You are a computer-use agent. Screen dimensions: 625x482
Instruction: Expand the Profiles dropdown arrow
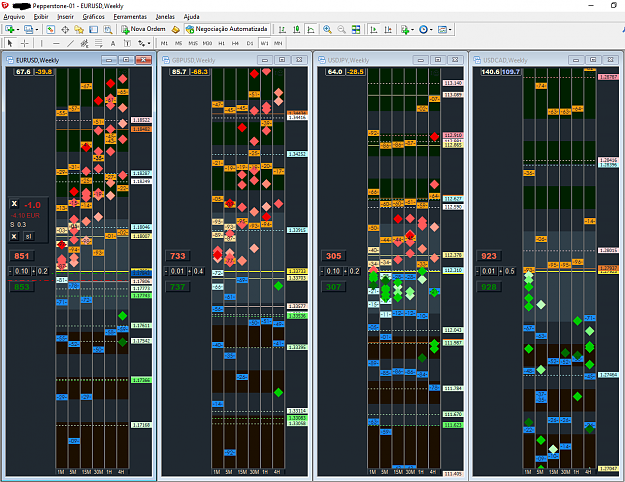pyautogui.click(x=37, y=30)
